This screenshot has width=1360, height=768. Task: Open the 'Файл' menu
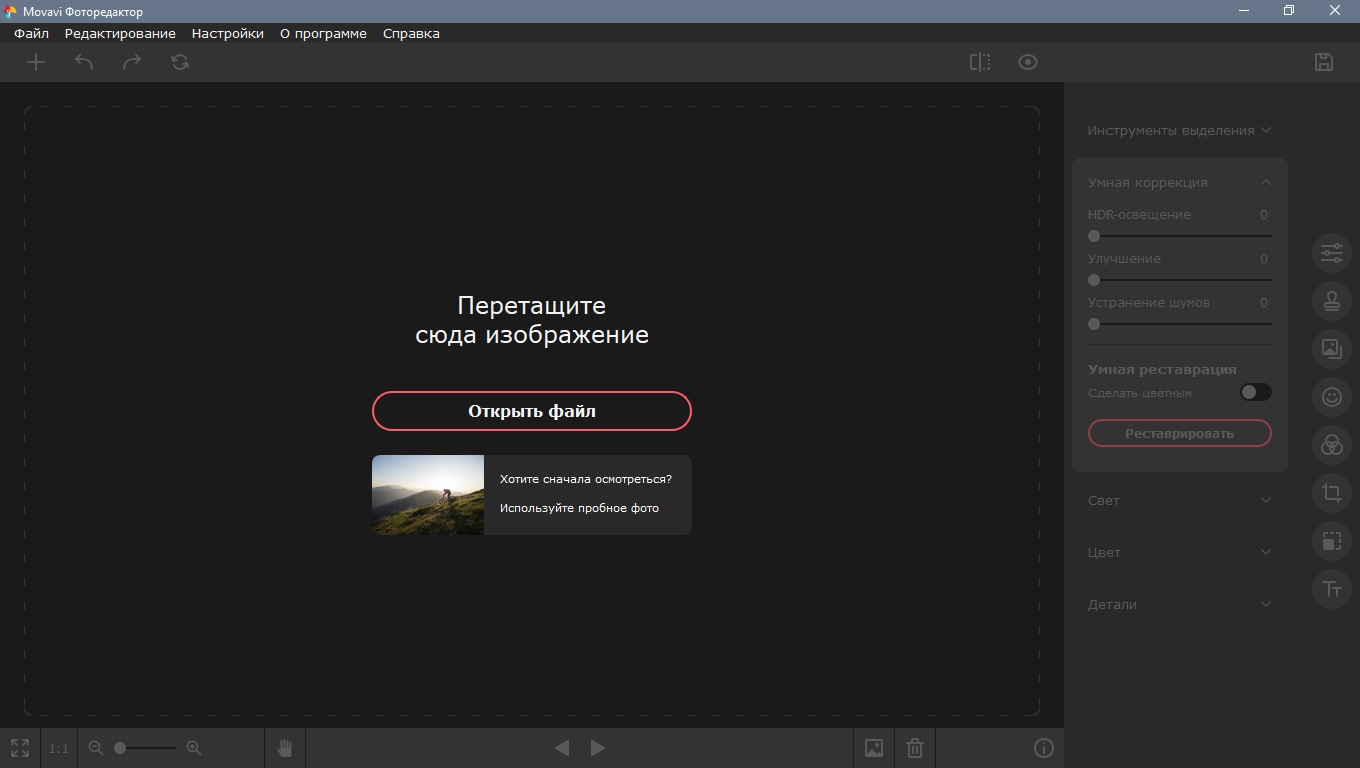tap(31, 33)
